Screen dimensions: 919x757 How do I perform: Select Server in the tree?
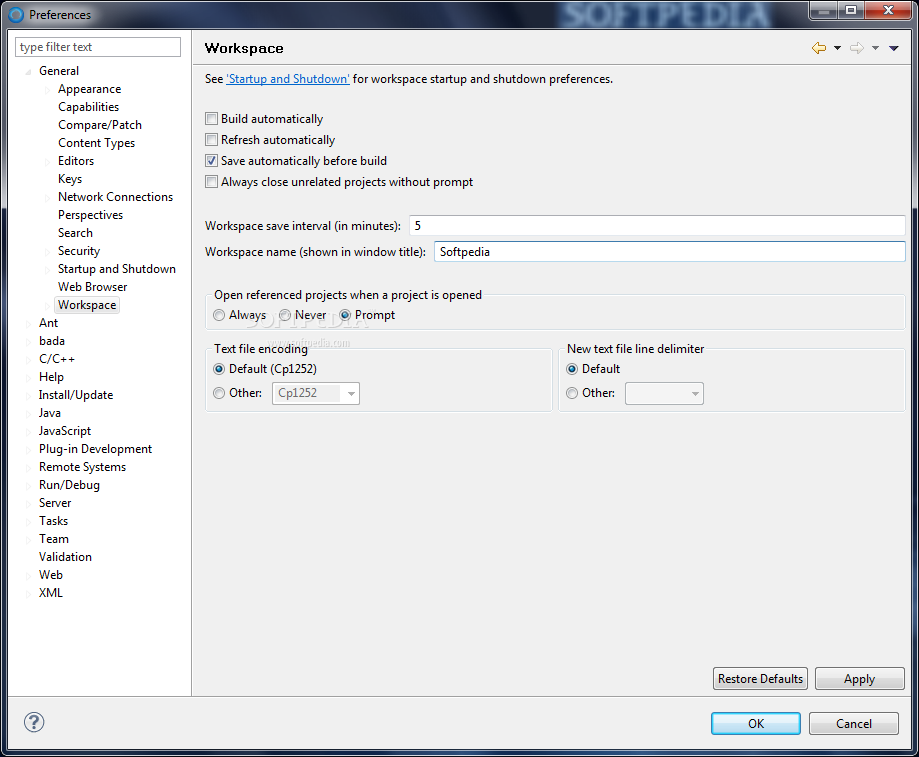[55, 503]
